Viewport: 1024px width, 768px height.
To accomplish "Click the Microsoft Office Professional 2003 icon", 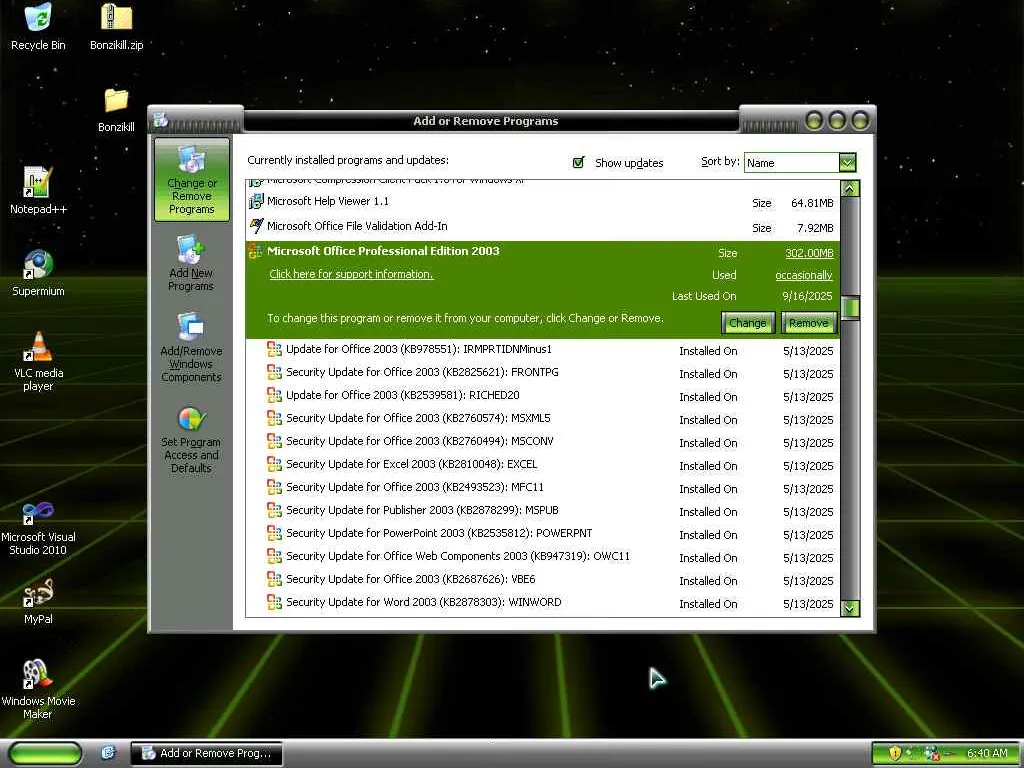I will pos(255,251).
